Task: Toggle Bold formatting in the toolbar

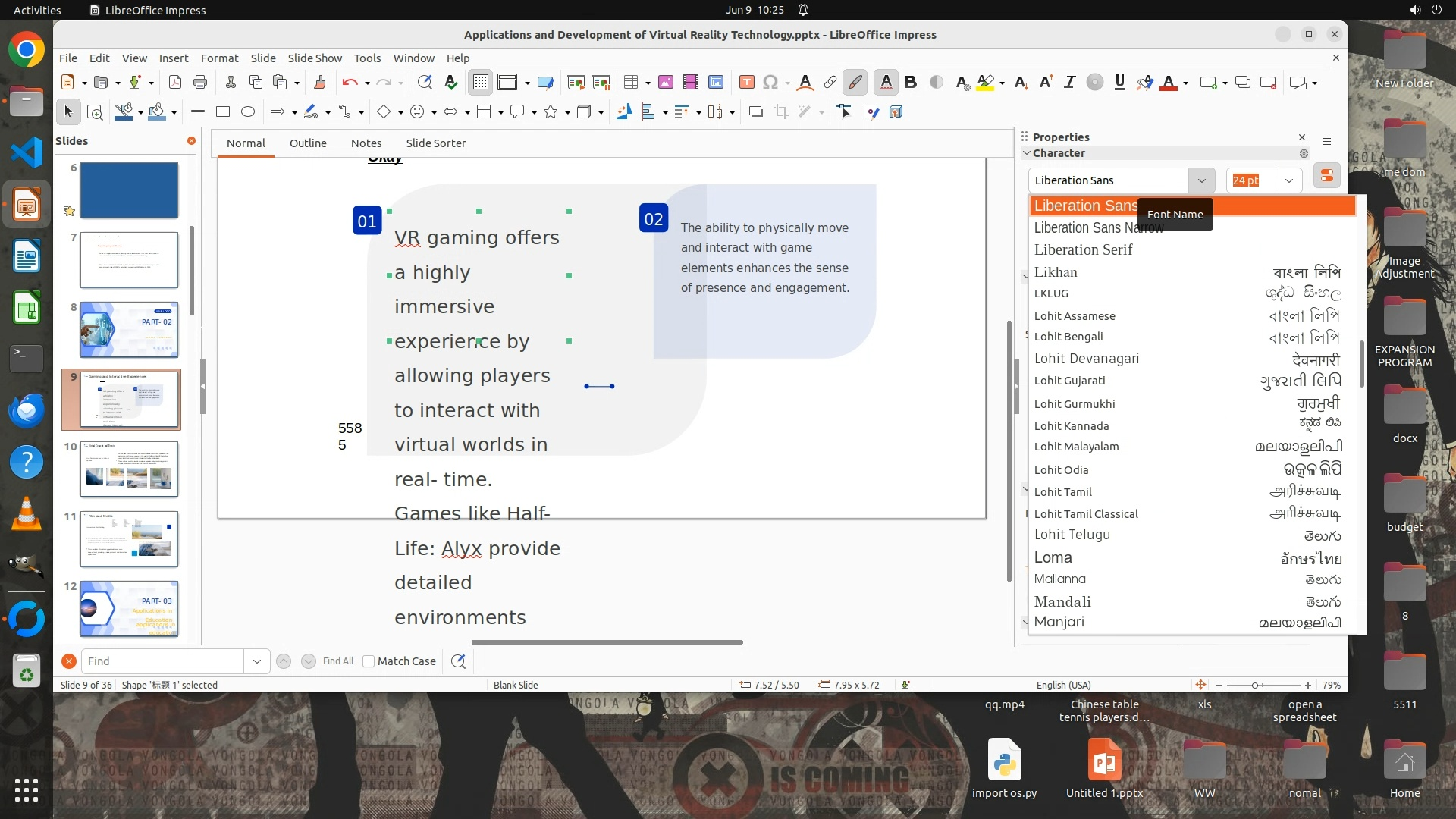Action: tap(911, 83)
